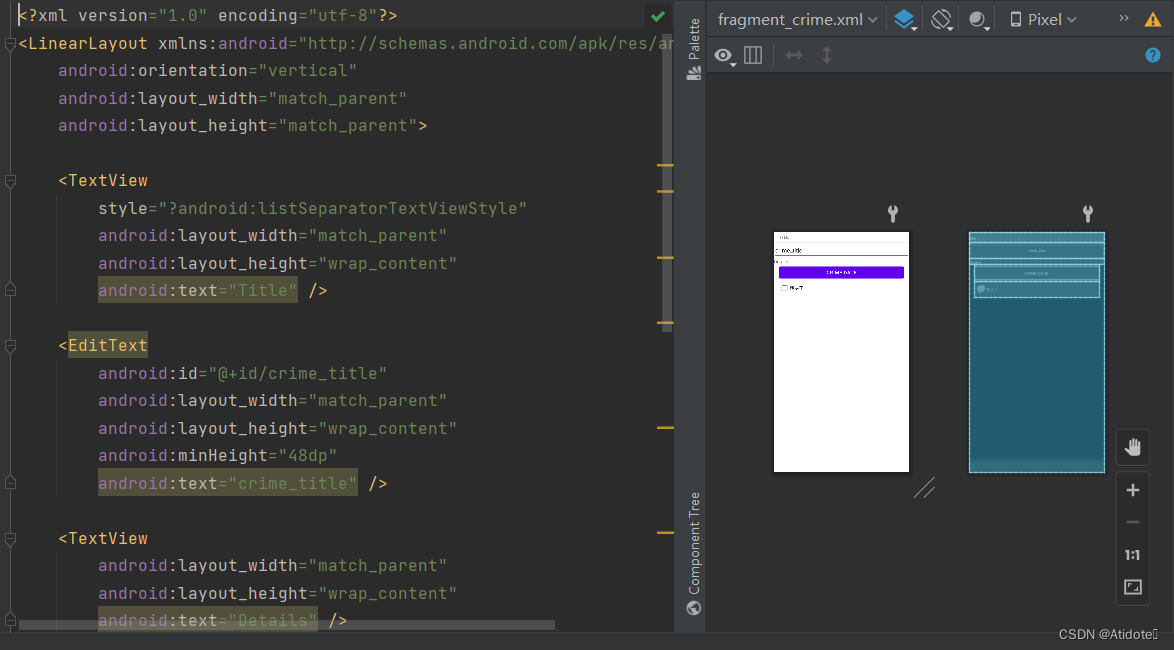Collapse the EditText element using the gutter arrow

click(x=9, y=344)
